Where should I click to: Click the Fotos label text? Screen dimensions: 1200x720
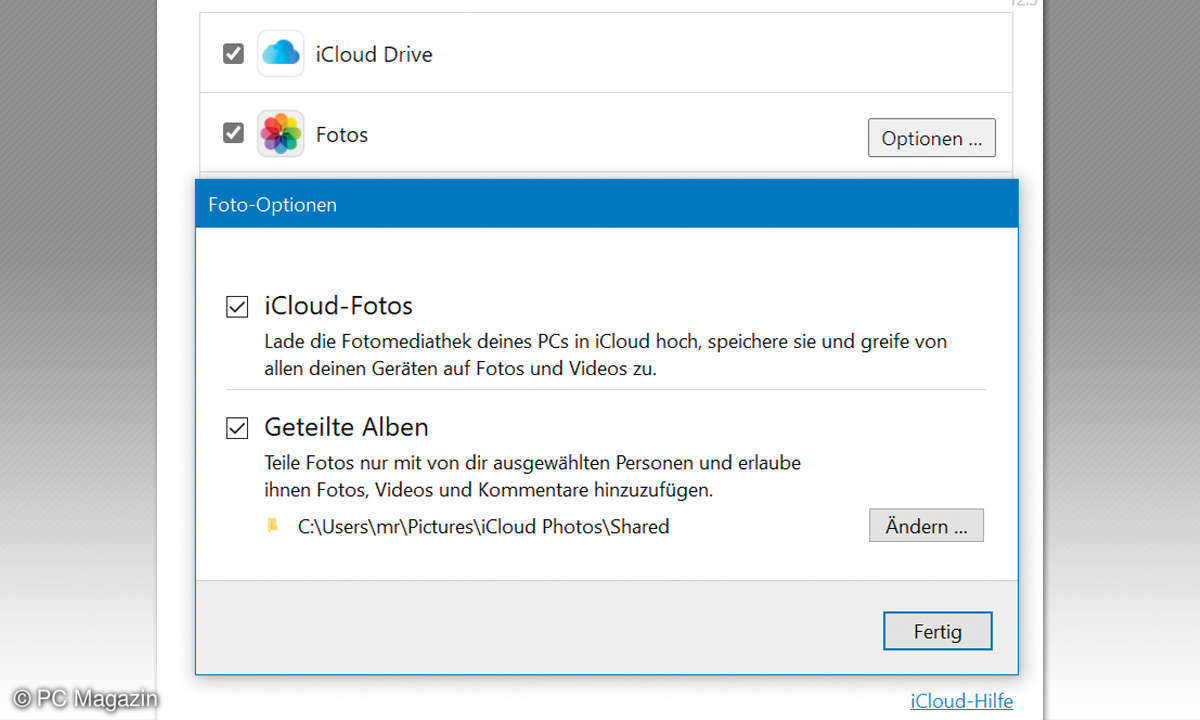point(342,134)
